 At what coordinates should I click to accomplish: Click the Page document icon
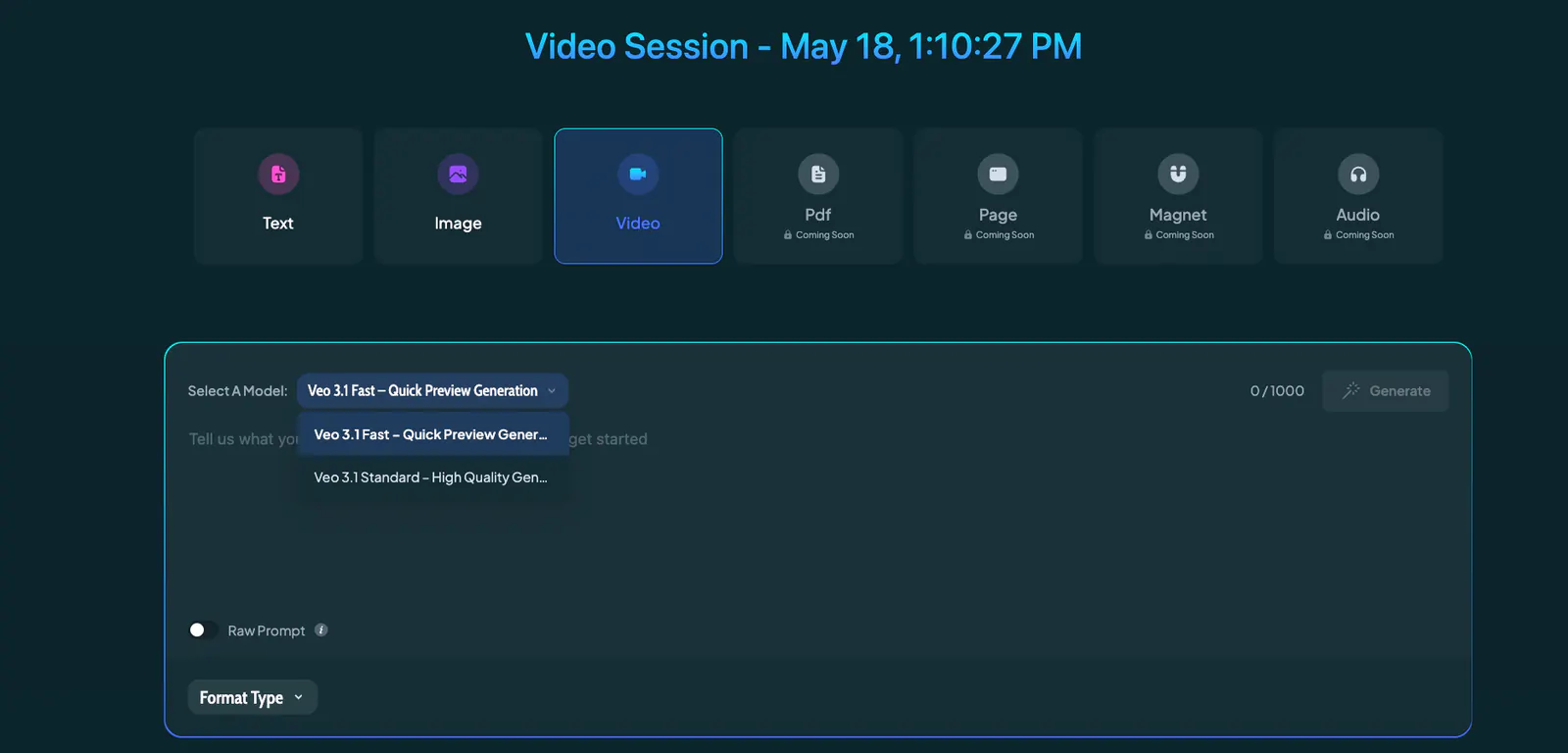(x=998, y=175)
